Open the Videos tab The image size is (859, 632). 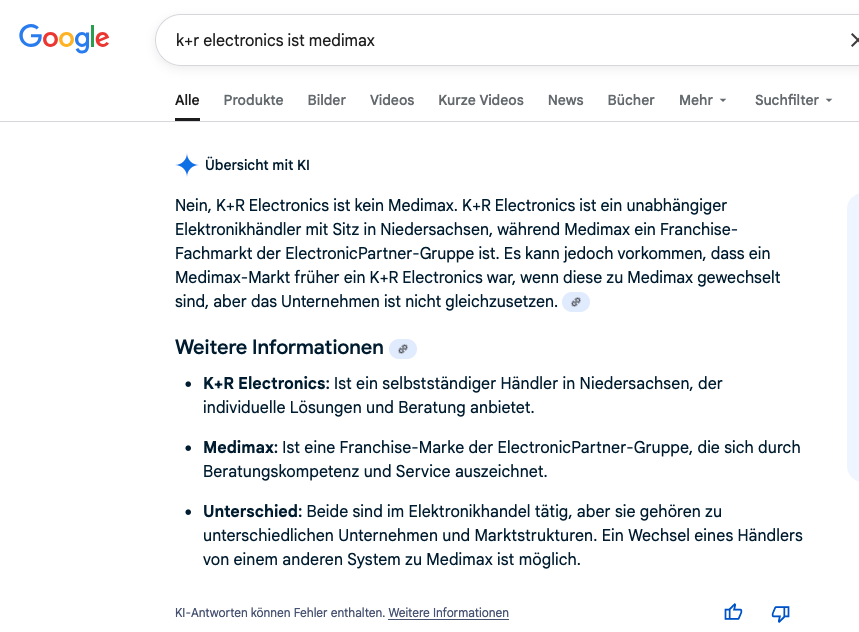392,100
